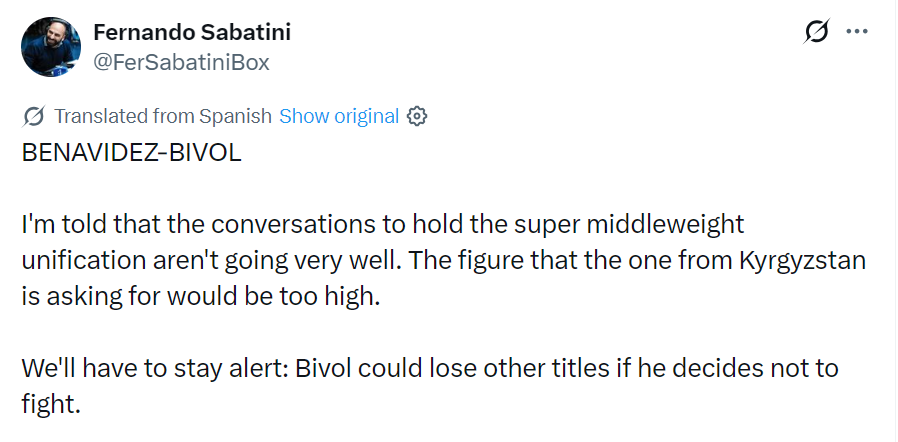Click the Grok icon beside more options
Screen dimensions: 898x442
(x=816, y=31)
